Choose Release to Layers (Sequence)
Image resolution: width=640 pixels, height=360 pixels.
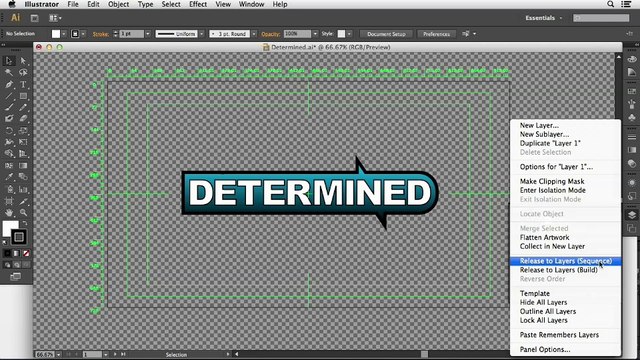click(566, 261)
